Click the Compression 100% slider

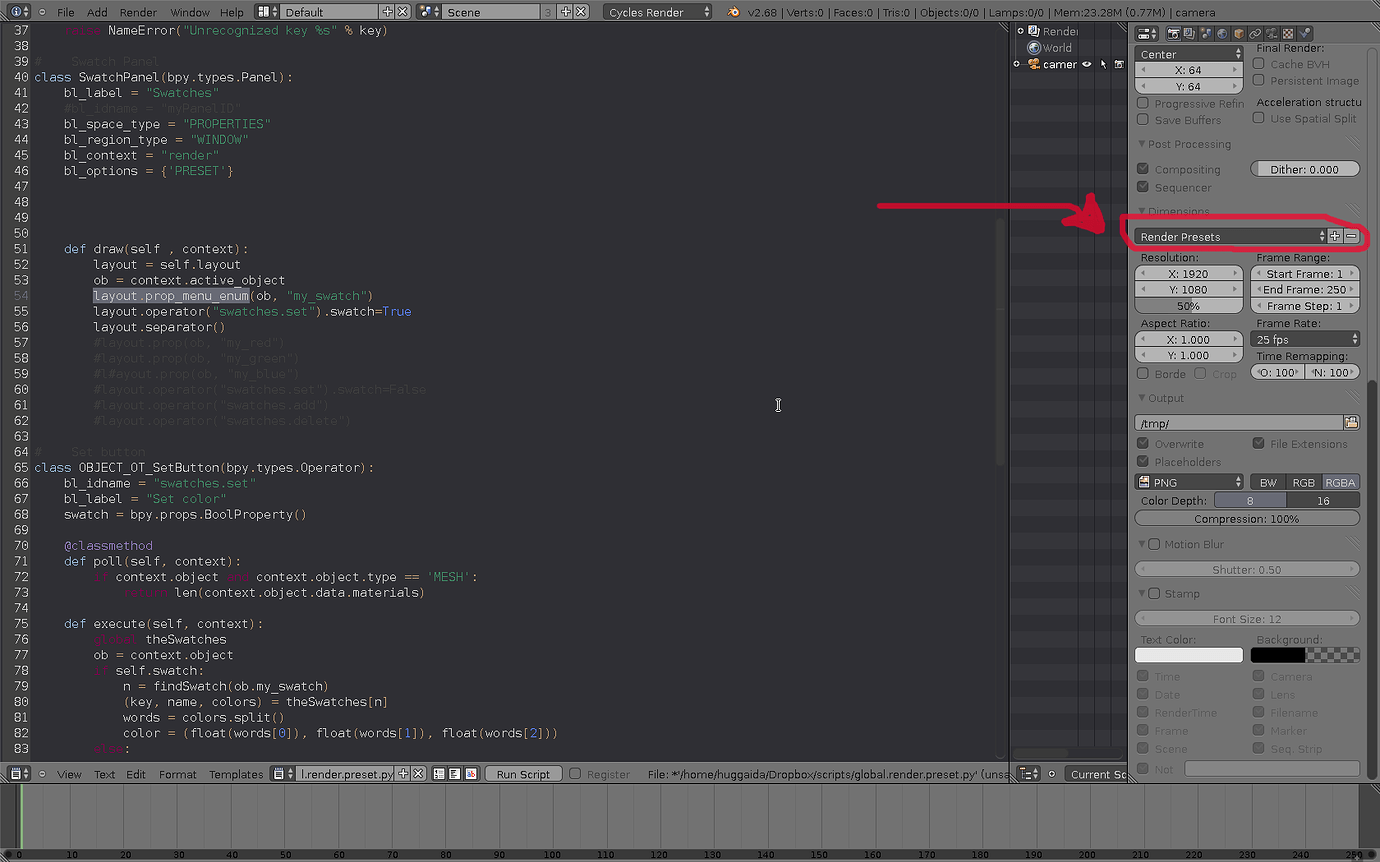click(1247, 518)
